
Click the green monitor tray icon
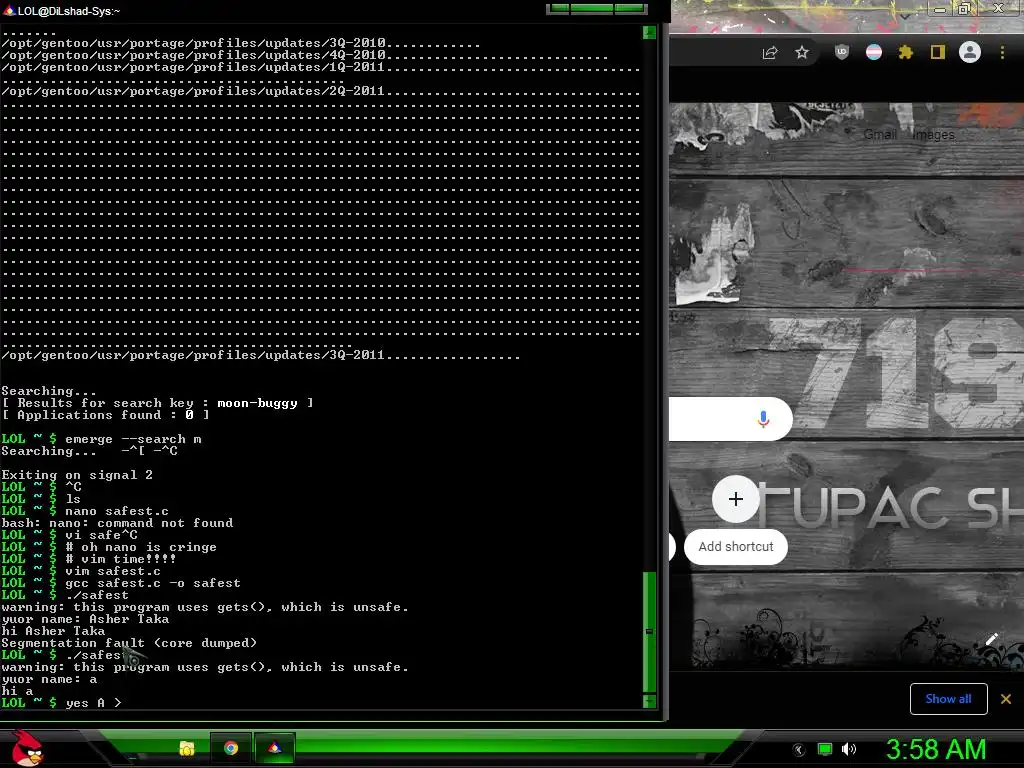825,749
